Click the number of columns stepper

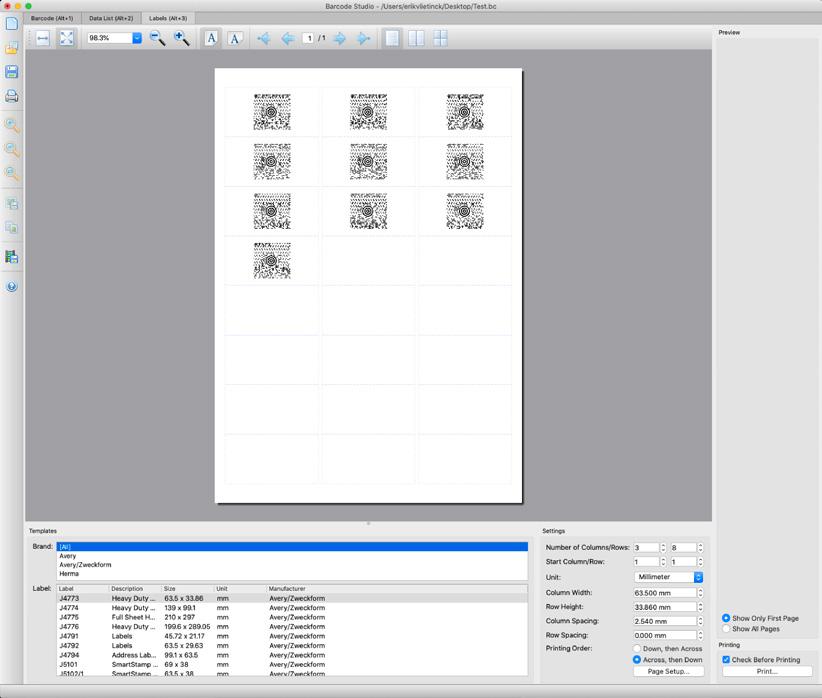click(x=663, y=547)
